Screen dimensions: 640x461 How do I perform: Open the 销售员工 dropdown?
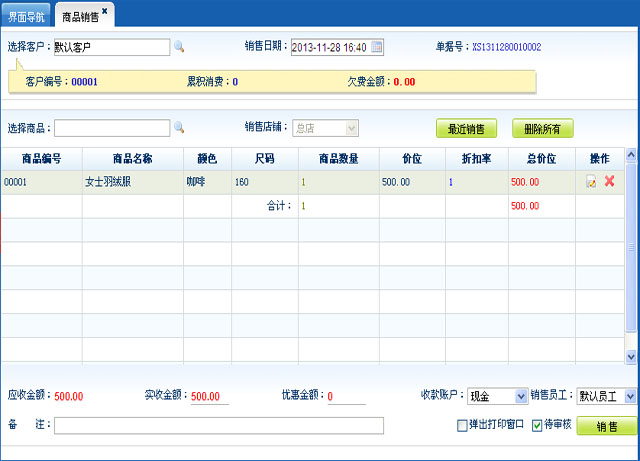click(629, 397)
